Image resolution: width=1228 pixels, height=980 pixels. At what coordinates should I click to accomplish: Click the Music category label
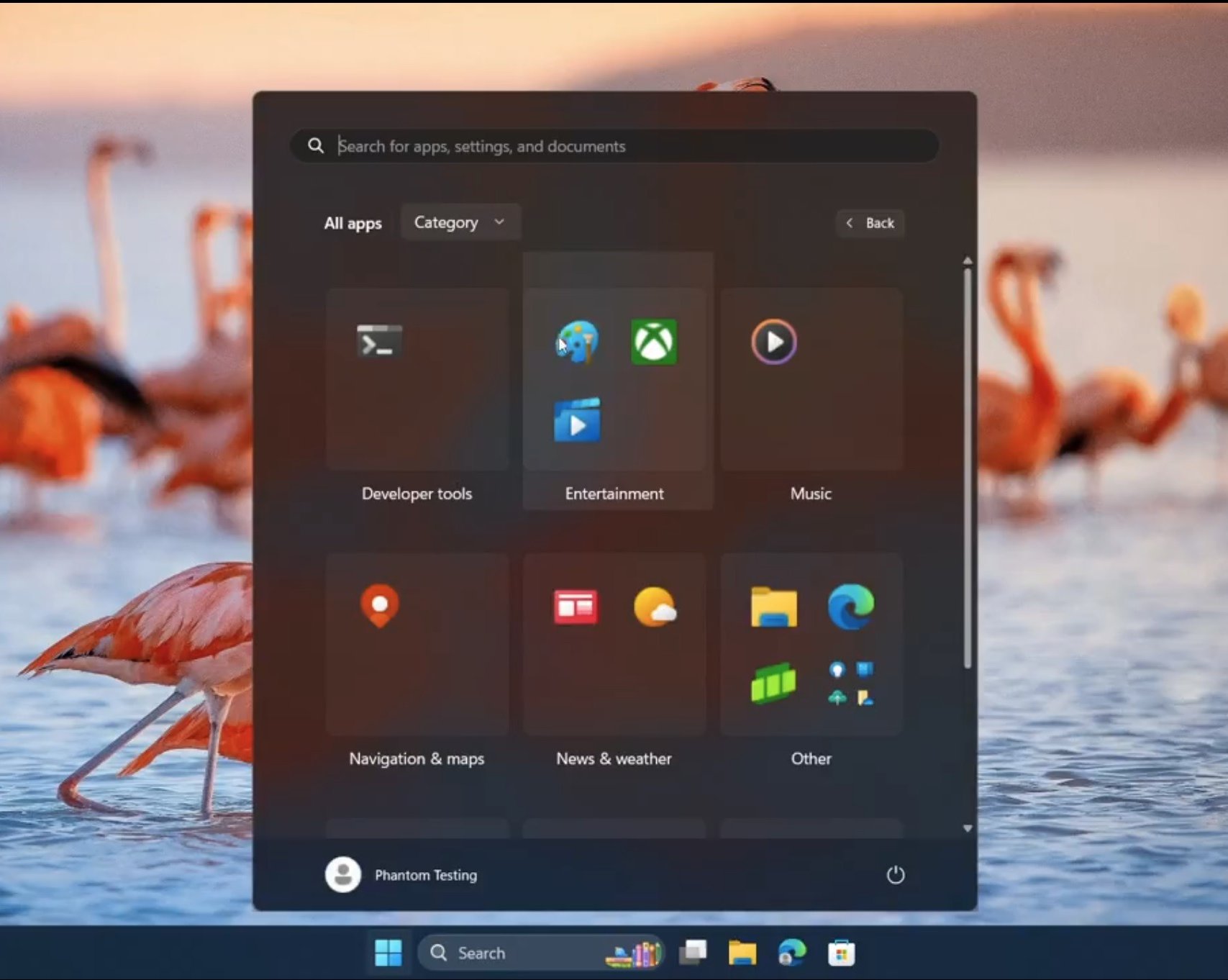tap(811, 494)
